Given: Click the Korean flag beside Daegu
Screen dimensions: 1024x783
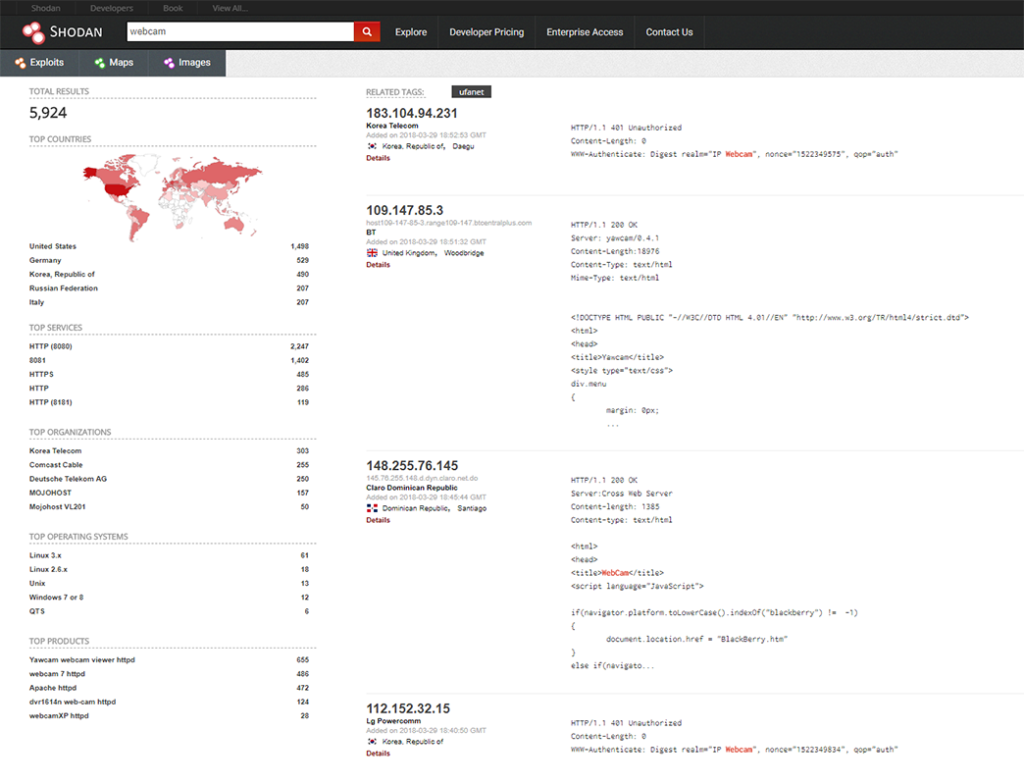Looking at the screenshot, I should tap(372, 146).
